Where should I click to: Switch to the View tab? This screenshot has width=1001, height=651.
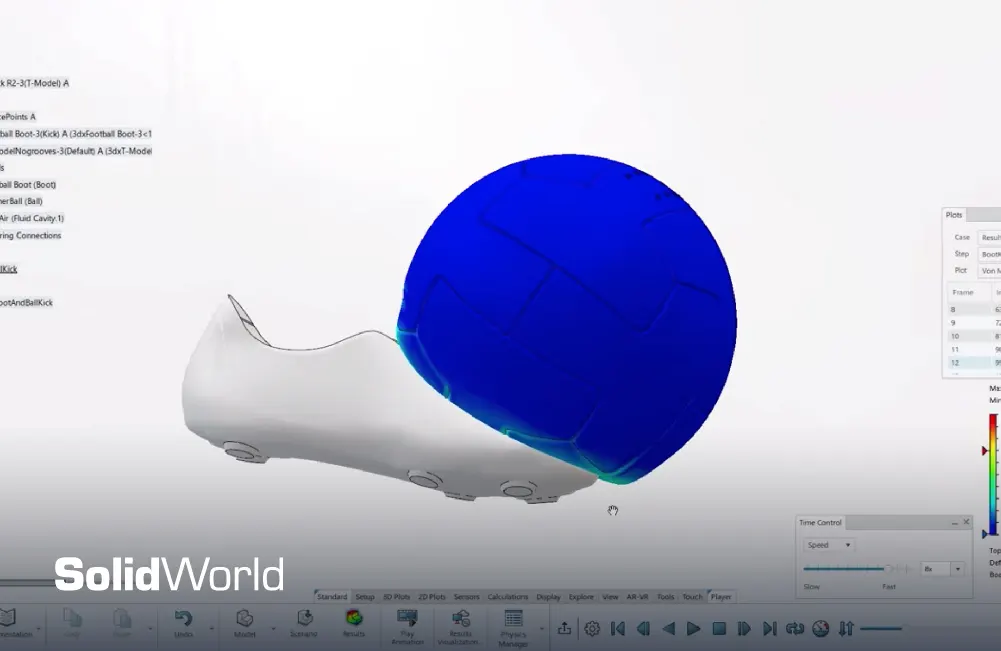(610, 597)
